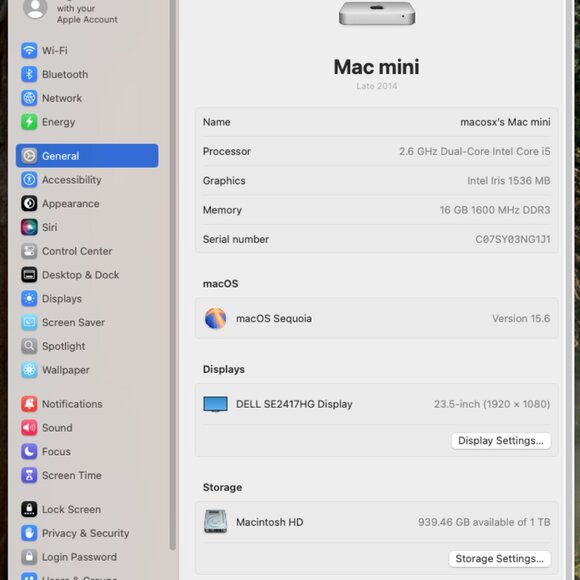Click the DELL SE2417HG Display label

294,404
